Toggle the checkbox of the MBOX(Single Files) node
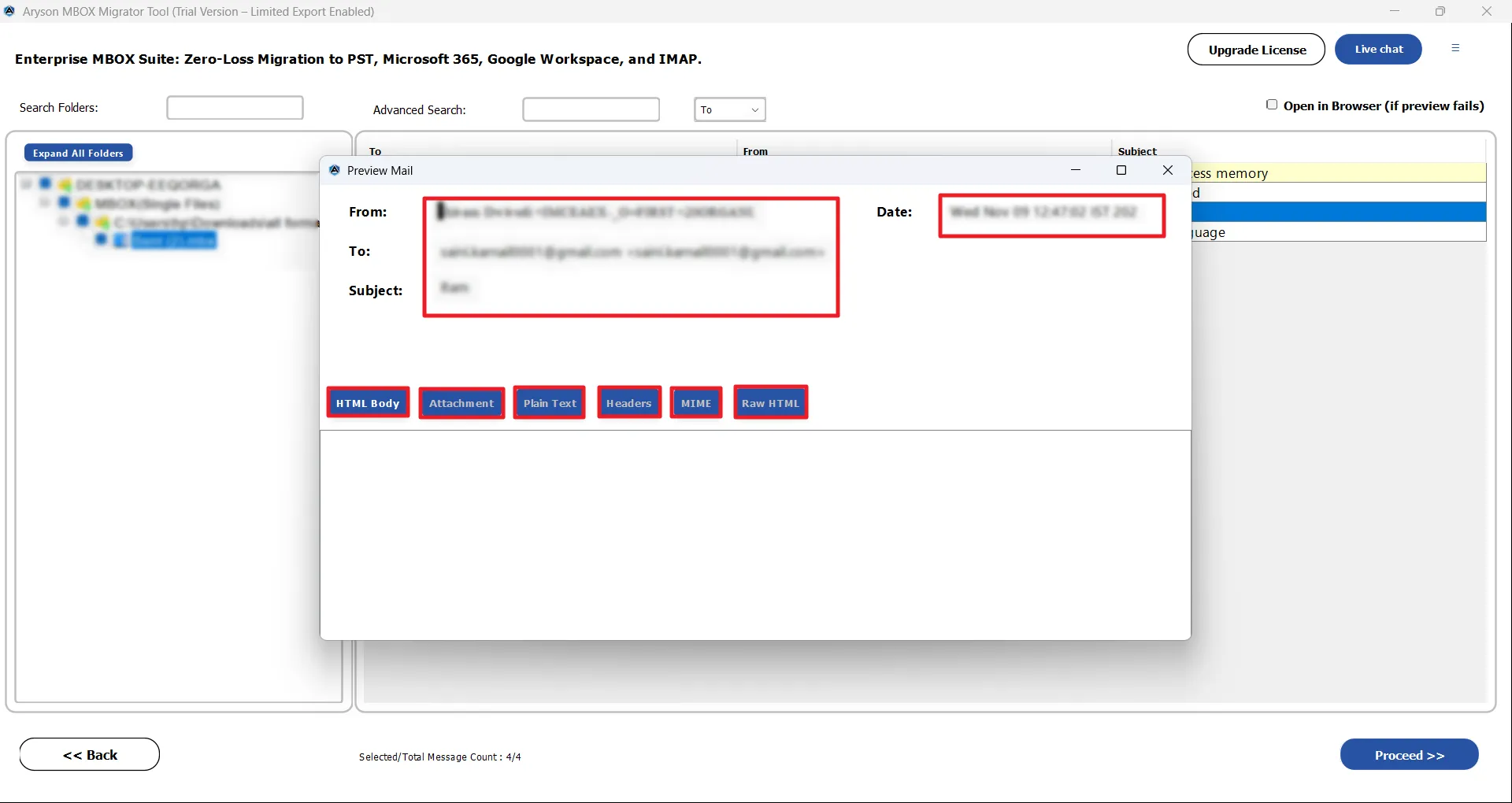Viewport: 1512px width, 803px height. click(x=64, y=202)
